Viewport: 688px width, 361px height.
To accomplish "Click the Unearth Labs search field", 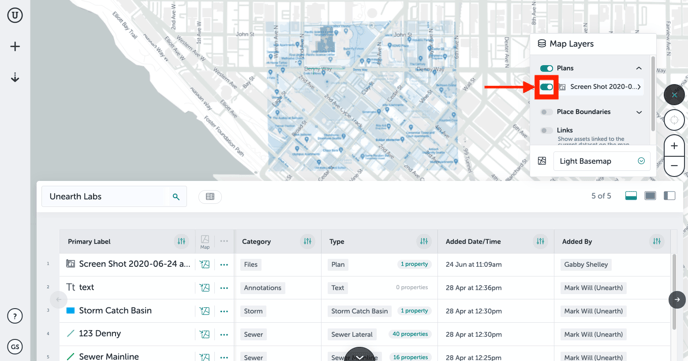I will (x=114, y=197).
